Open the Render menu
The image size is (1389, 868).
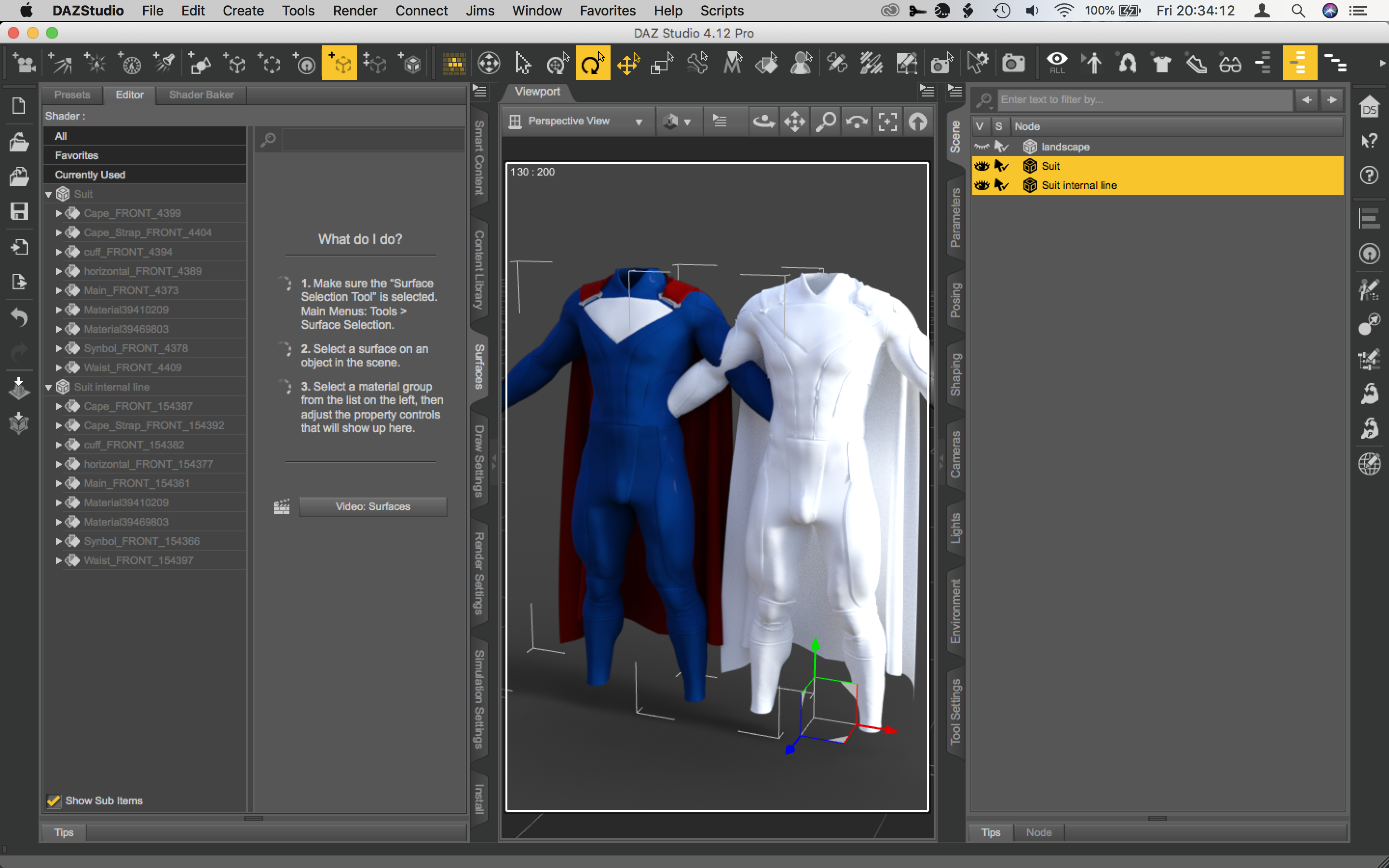tap(354, 10)
